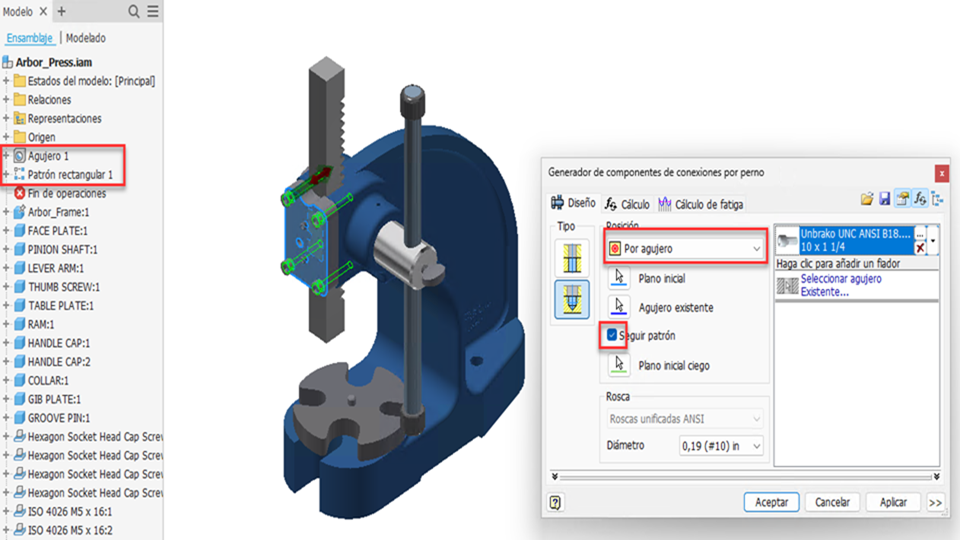Image resolution: width=960 pixels, height=540 pixels.
Task: Open the Diseño tab in bolt dialog
Action: click(573, 203)
